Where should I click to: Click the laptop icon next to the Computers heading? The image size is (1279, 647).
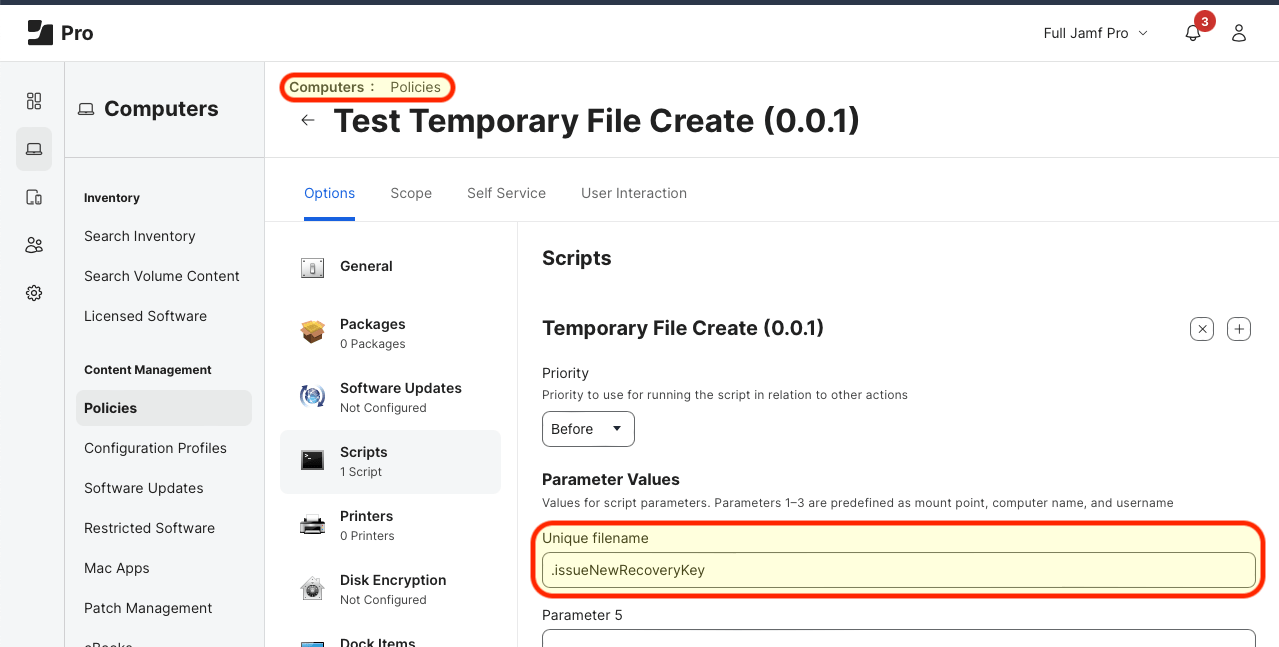point(86,109)
